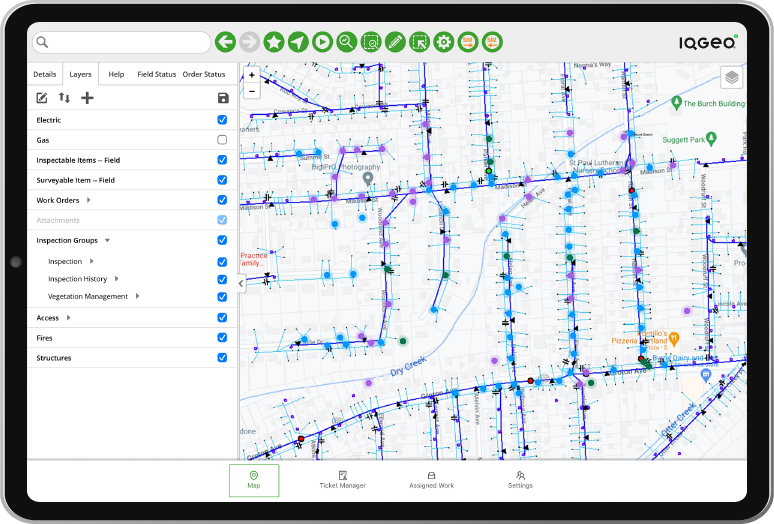The width and height of the screenshot is (774, 524).
Task: Open the Details tab
Action: 45,74
